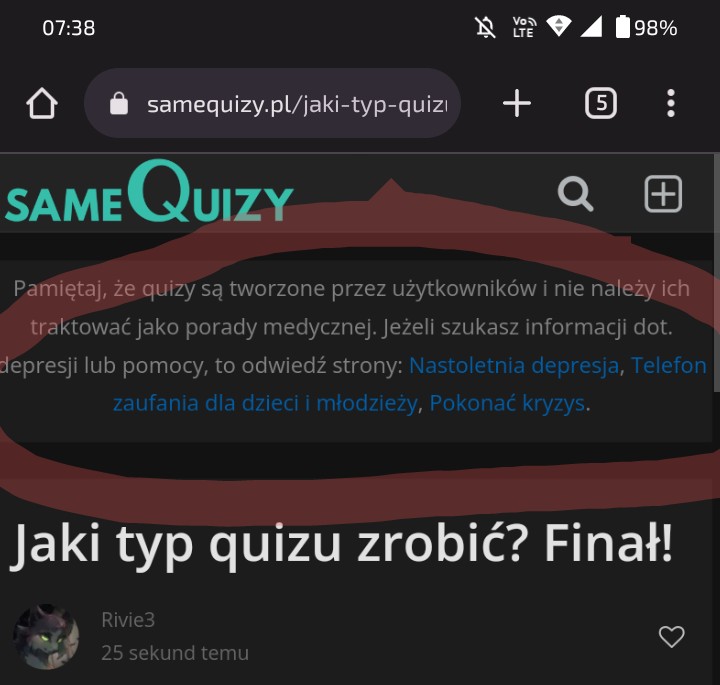Click the page scrollbar on right edge
Viewport: 720px width, 685px height.
[716, 273]
